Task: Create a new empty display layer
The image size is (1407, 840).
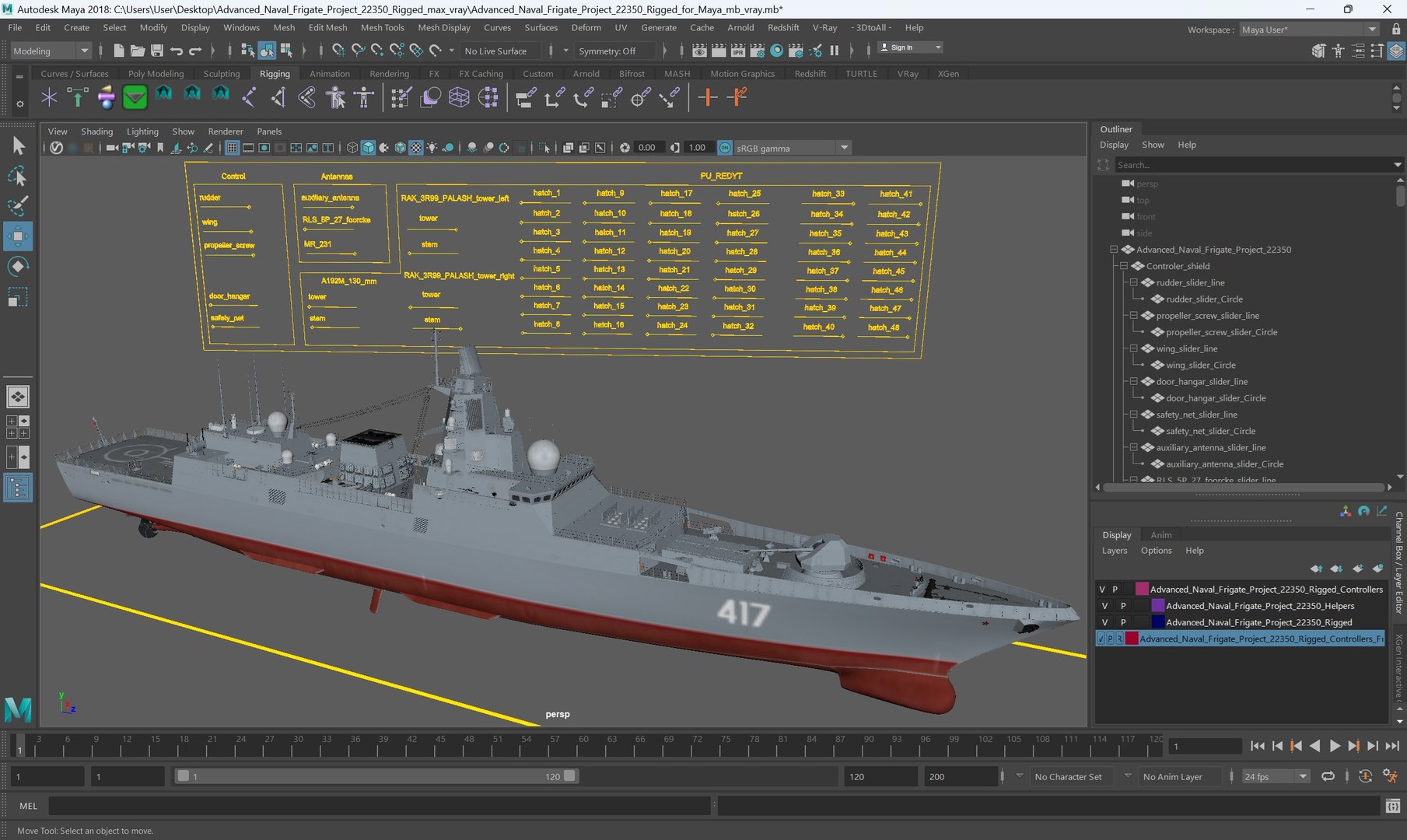Action: click(1358, 569)
